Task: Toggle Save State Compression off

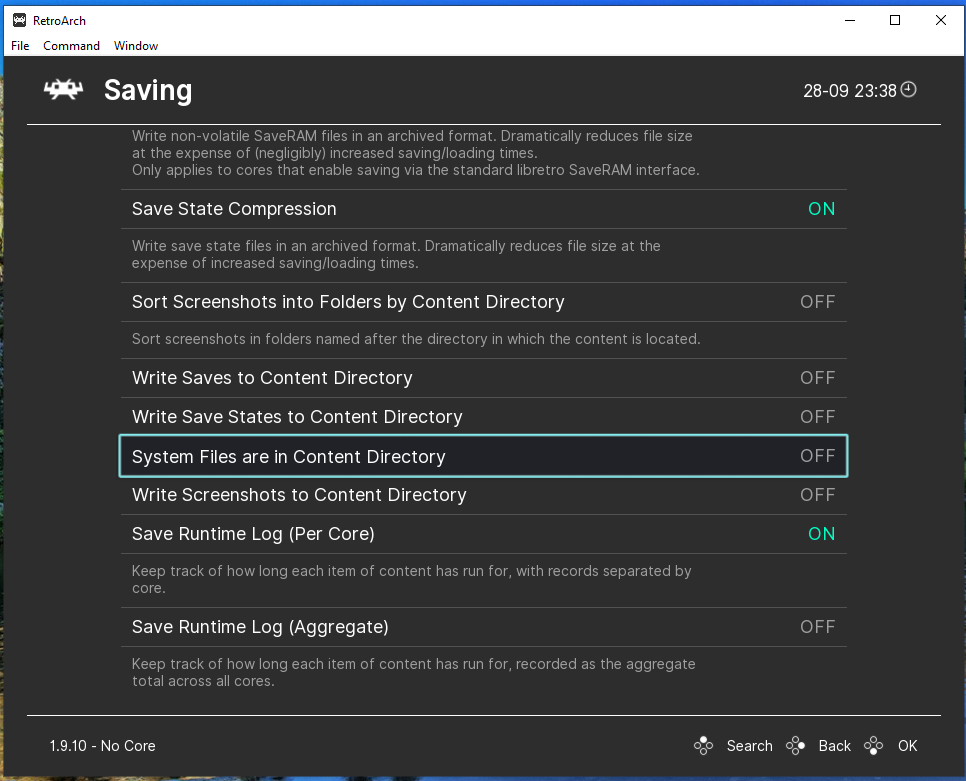Action: tap(821, 209)
